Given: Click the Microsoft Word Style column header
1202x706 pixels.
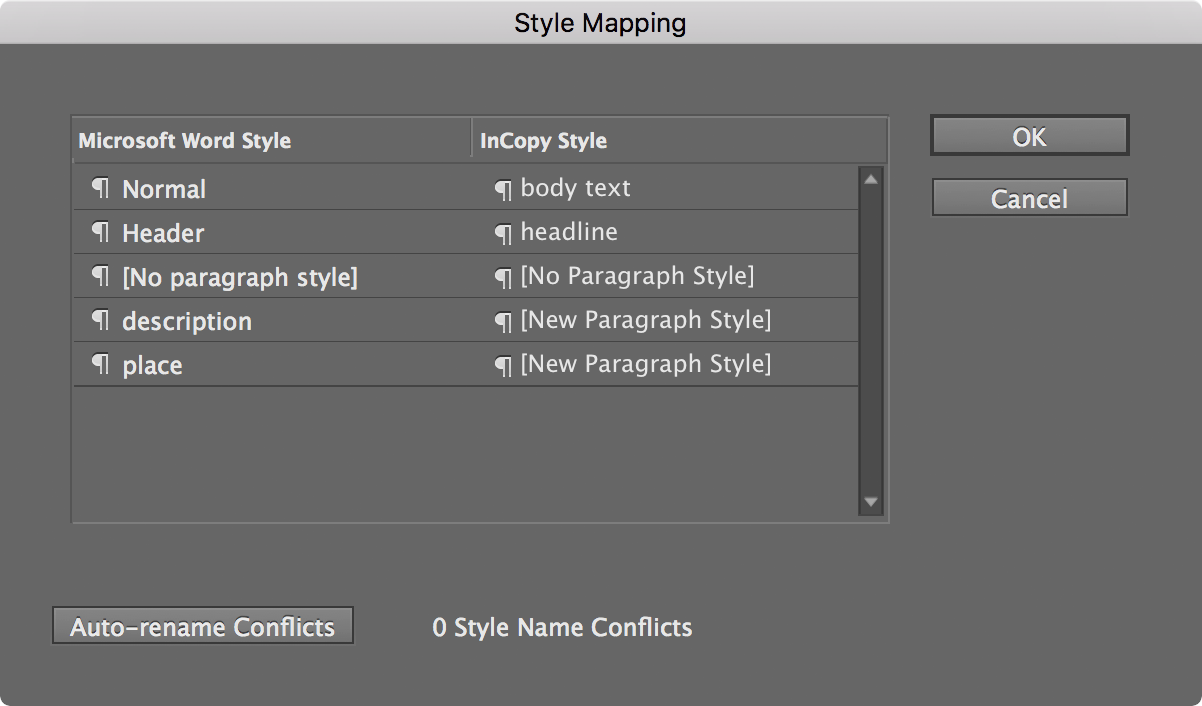Looking at the screenshot, I should (x=185, y=141).
